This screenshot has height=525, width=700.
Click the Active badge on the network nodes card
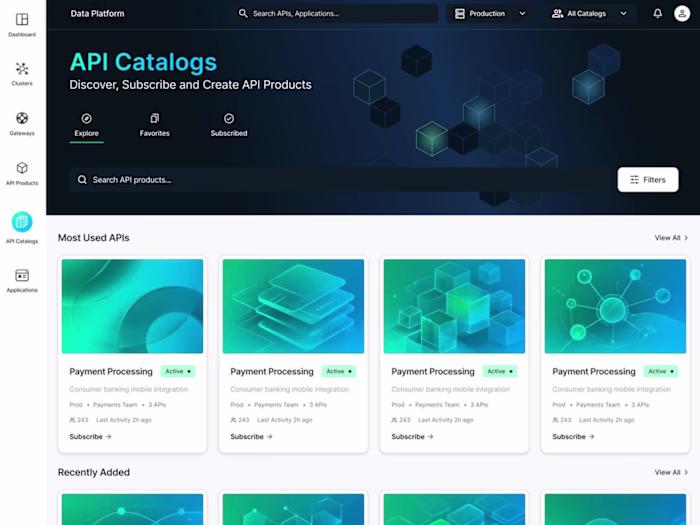coord(661,371)
